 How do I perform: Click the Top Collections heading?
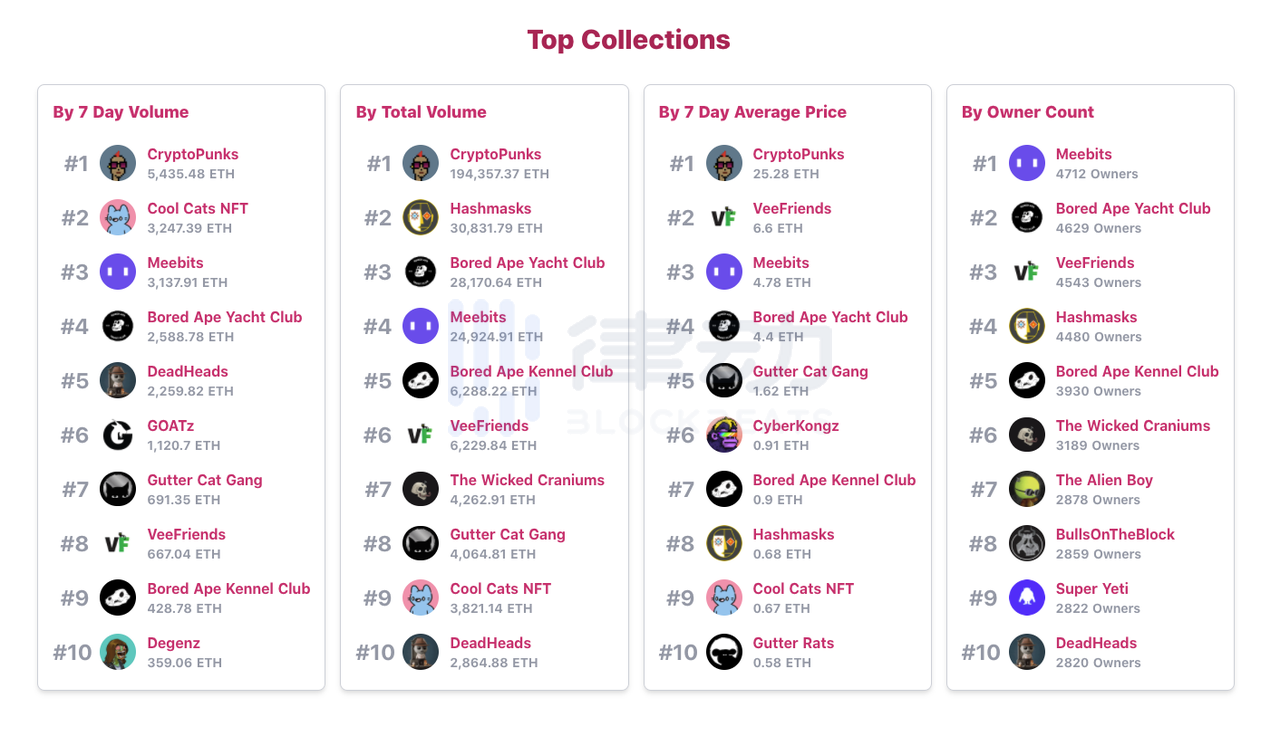coord(628,40)
